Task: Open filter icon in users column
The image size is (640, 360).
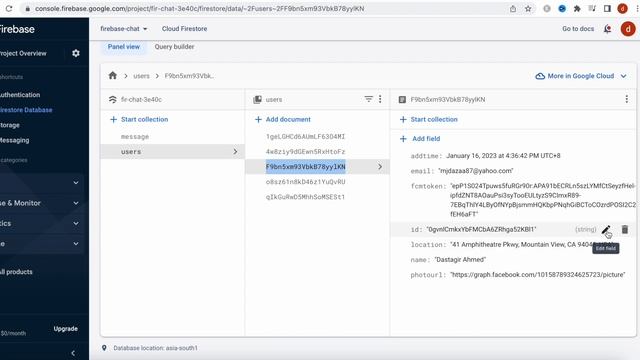Action: pyautogui.click(x=369, y=99)
